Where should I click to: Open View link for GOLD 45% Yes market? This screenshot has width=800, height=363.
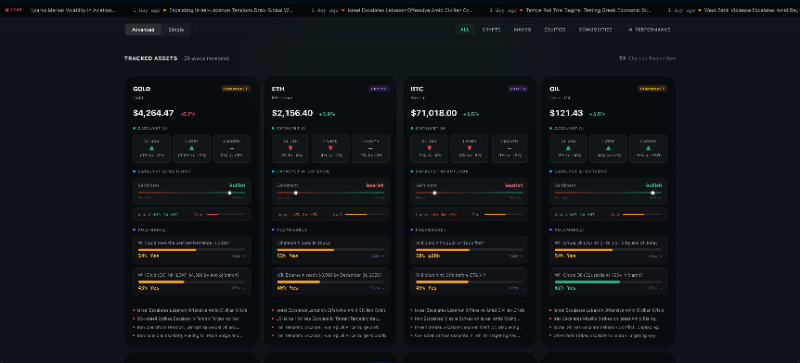click(239, 288)
